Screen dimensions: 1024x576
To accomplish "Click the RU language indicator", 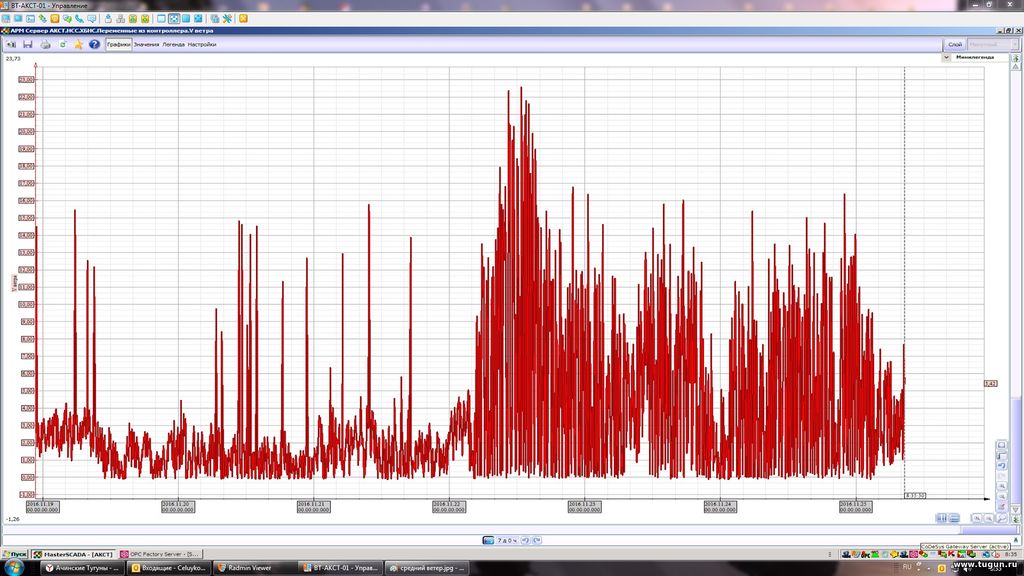I will point(906,567).
